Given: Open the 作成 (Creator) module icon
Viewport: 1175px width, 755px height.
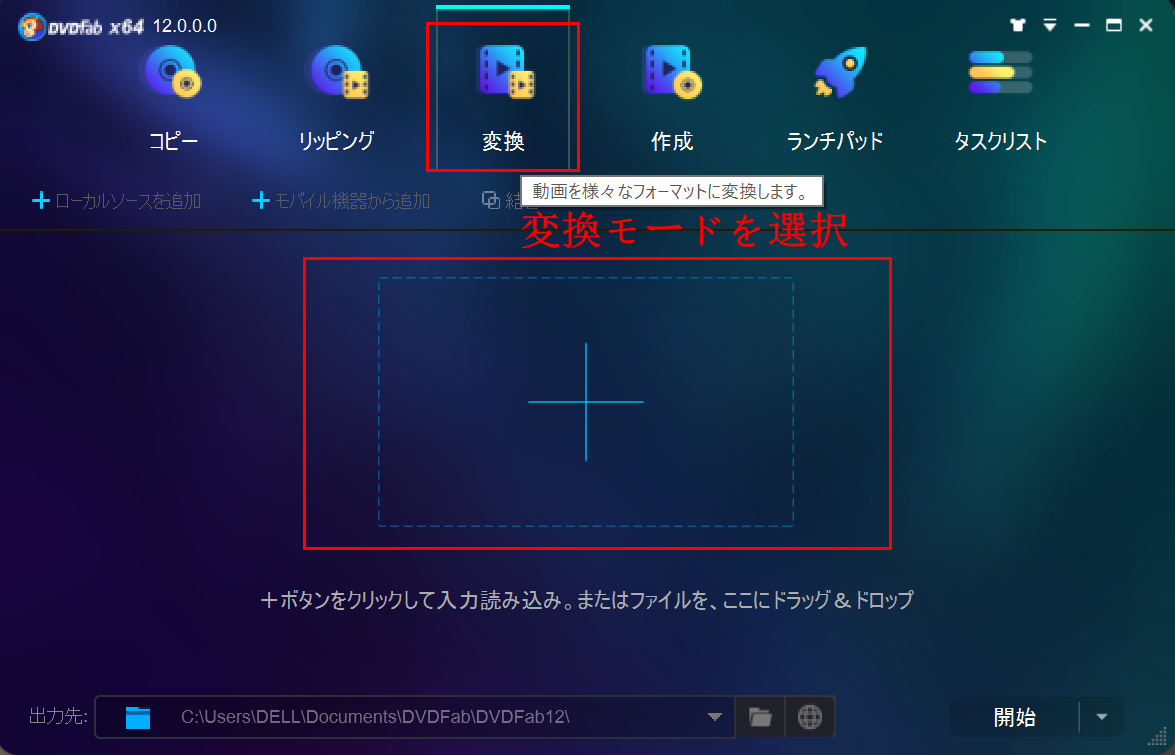Looking at the screenshot, I should (671, 73).
